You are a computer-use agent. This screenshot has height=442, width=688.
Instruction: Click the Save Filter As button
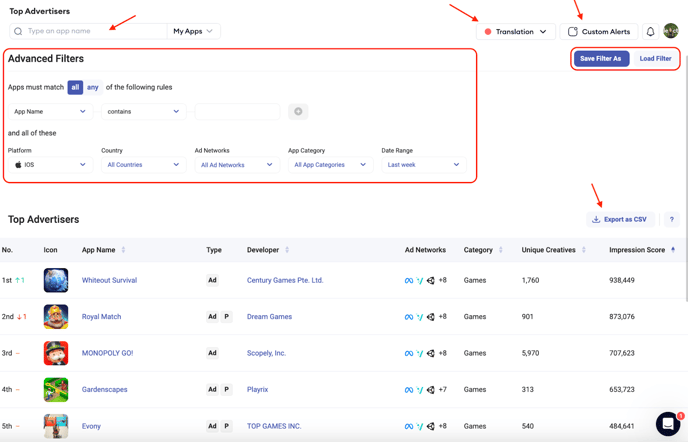pyautogui.click(x=601, y=58)
